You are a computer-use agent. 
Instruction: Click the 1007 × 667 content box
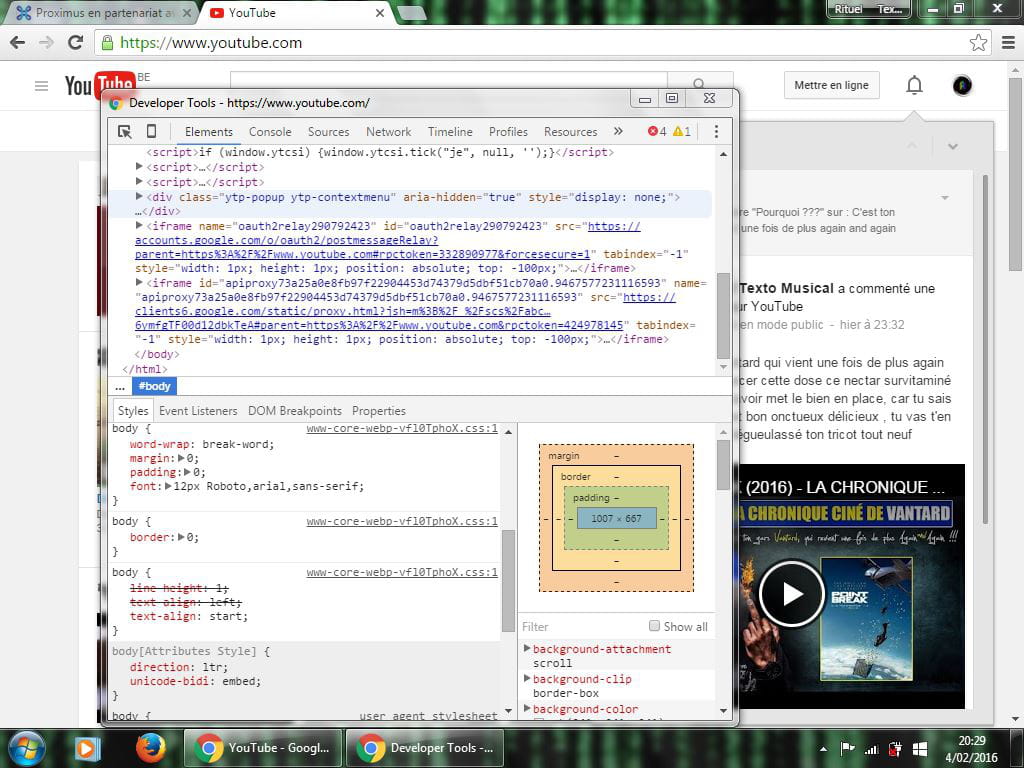click(x=616, y=519)
